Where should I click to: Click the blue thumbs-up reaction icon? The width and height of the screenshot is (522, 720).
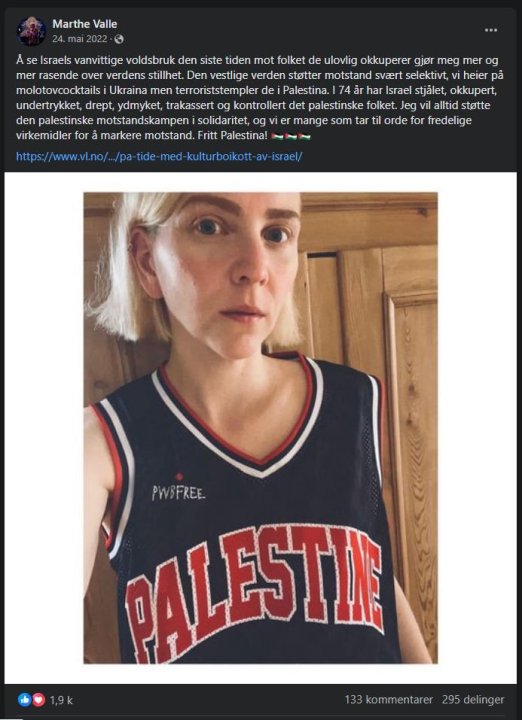click(24, 699)
